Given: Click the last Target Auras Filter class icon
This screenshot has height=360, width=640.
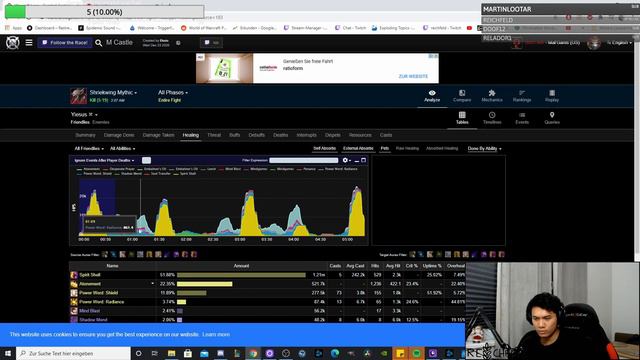Looking at the screenshot, I should tap(502, 255).
